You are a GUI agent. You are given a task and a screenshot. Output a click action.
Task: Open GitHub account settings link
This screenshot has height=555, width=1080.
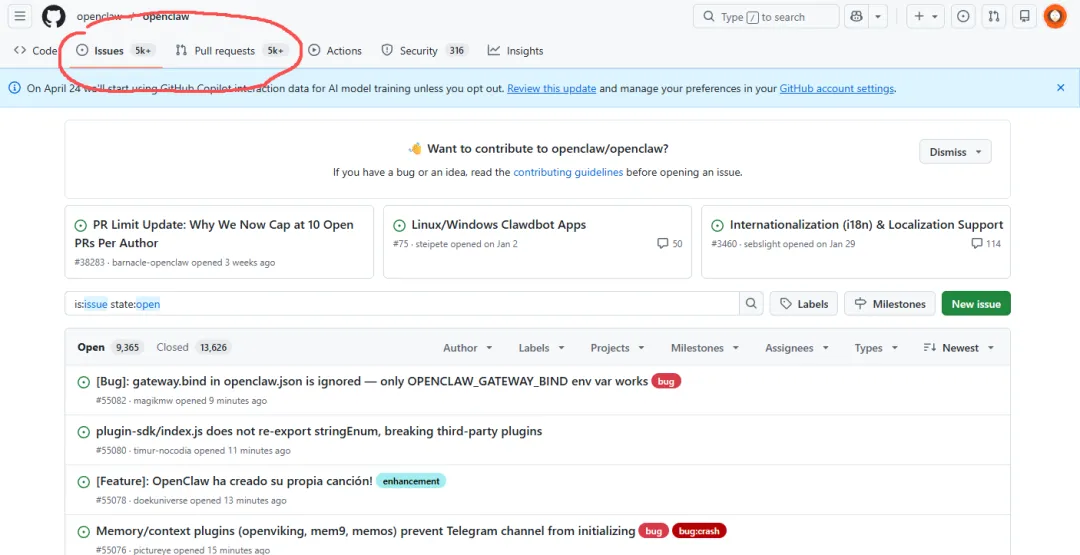pyautogui.click(x=837, y=88)
